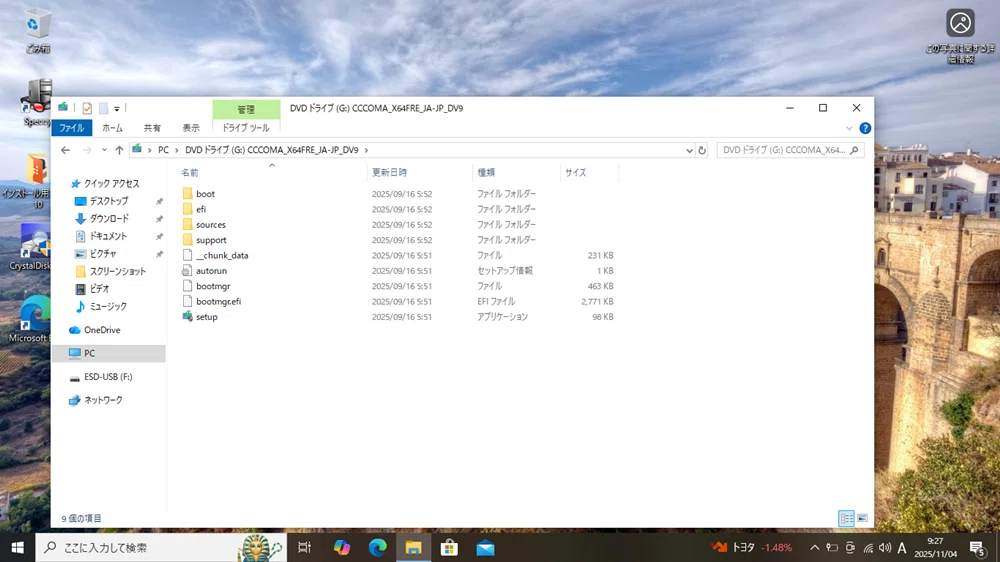Expand chevron after PC in address bar

177,150
